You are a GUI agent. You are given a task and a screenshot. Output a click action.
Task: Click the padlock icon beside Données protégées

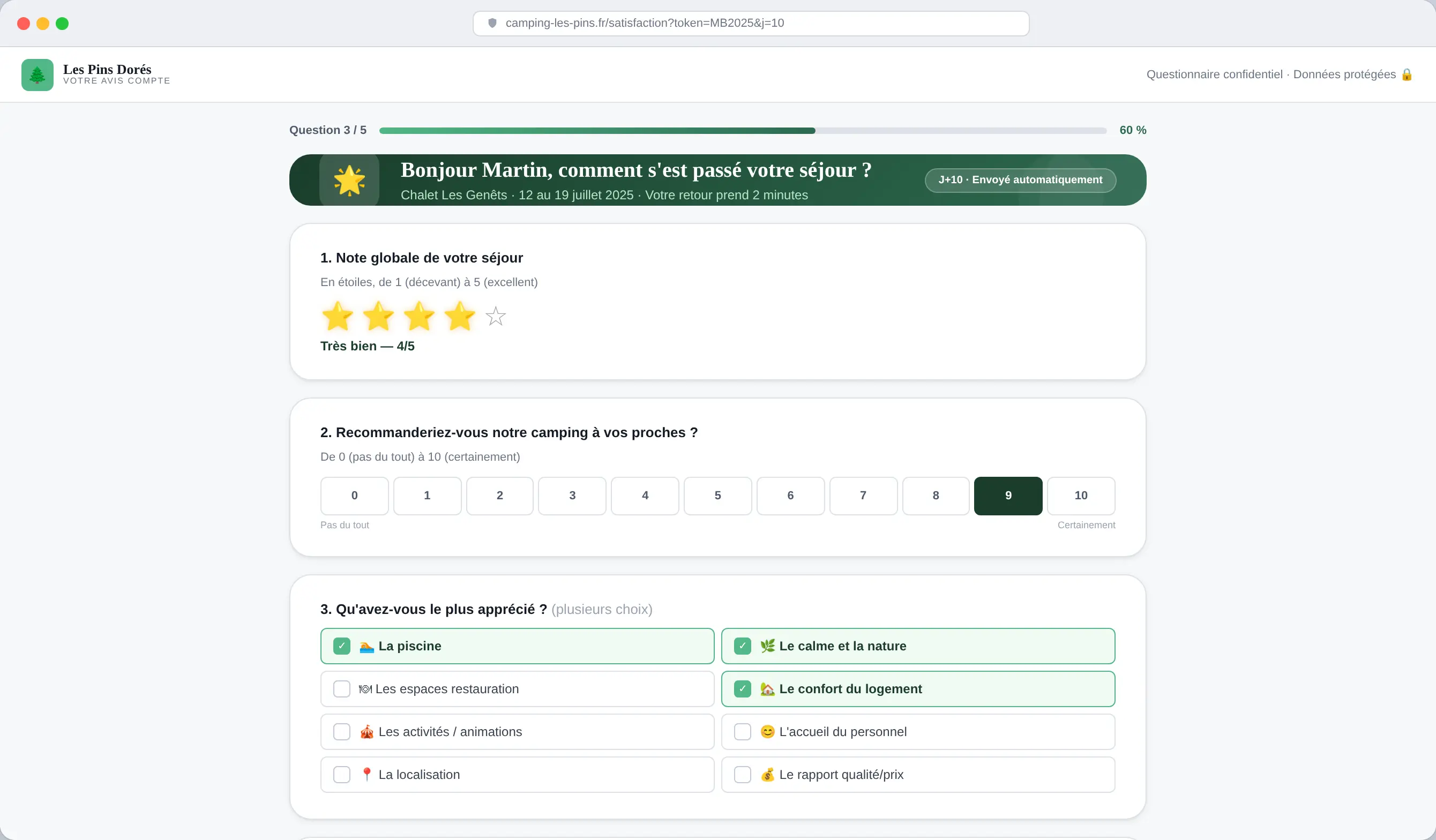pos(1407,74)
